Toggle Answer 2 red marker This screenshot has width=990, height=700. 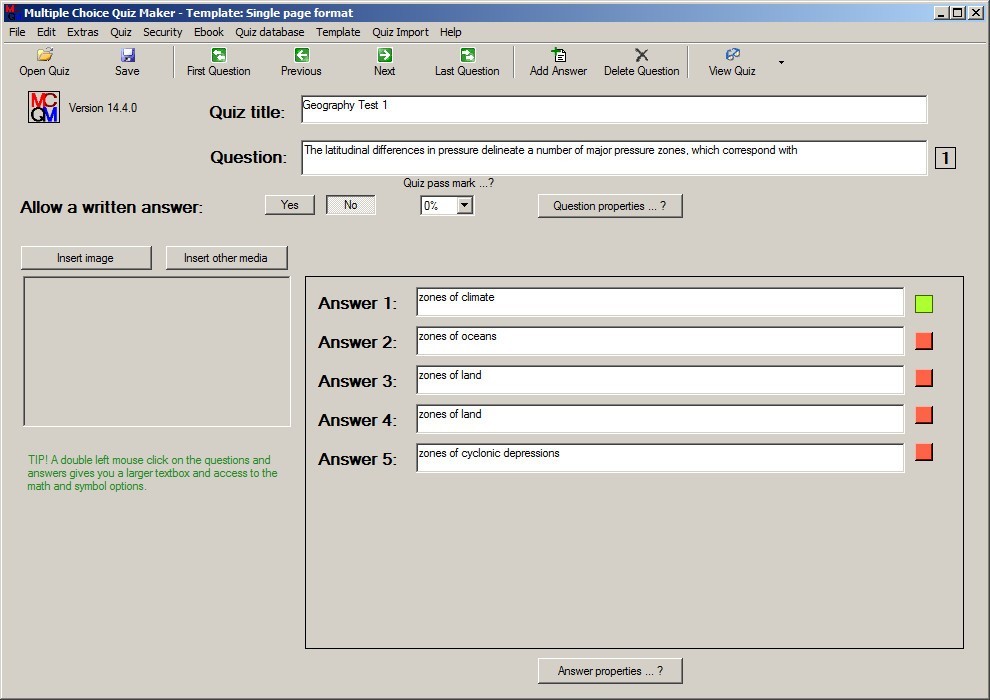(x=924, y=341)
